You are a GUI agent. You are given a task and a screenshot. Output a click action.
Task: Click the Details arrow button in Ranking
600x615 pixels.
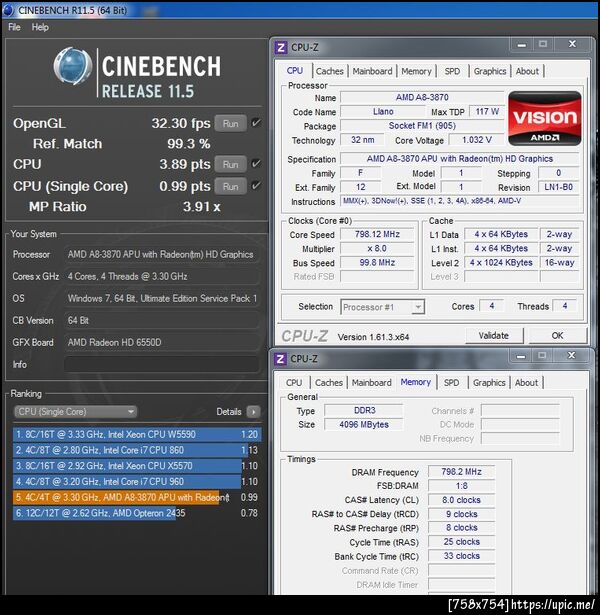pos(253,412)
